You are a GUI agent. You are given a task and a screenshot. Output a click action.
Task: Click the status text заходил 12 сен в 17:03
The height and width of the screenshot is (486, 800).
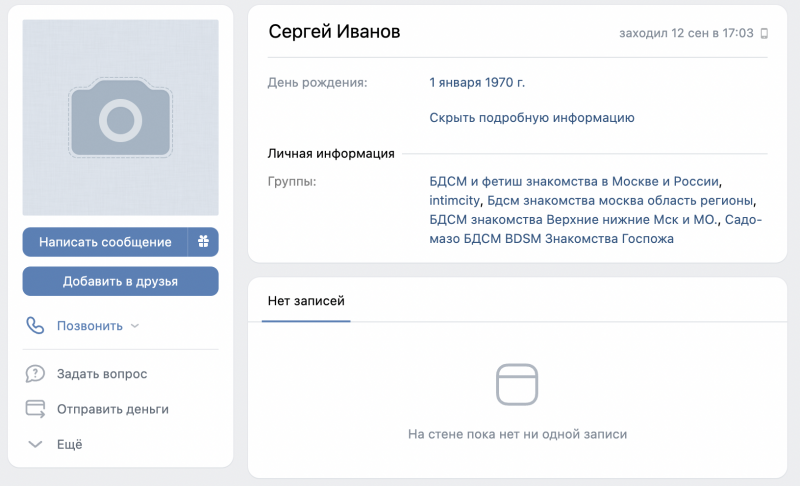click(x=686, y=33)
